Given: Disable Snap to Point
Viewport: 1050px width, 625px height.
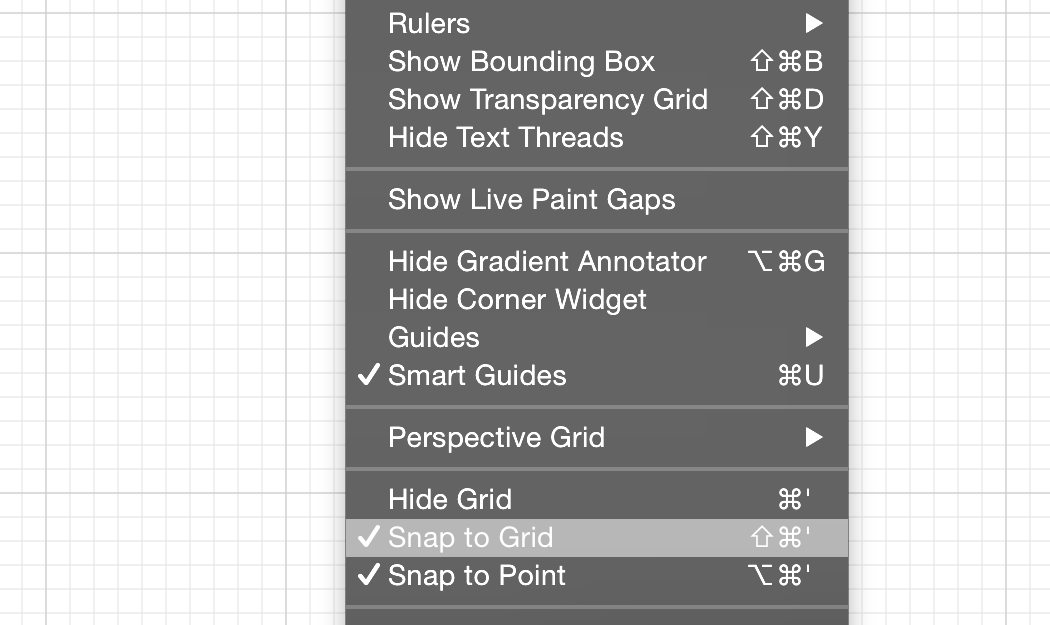Looking at the screenshot, I should 475,575.
